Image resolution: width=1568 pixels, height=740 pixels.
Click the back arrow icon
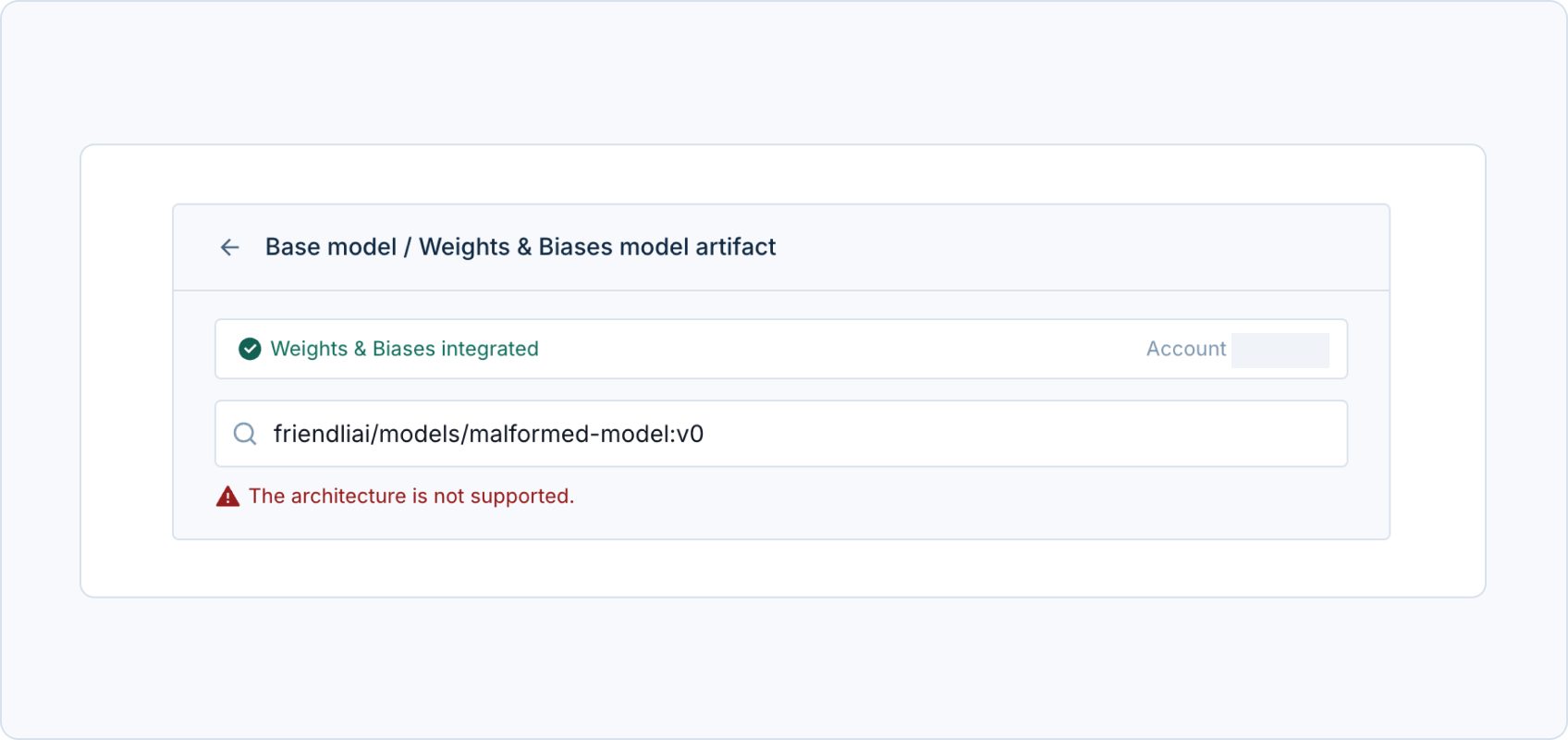pos(229,247)
